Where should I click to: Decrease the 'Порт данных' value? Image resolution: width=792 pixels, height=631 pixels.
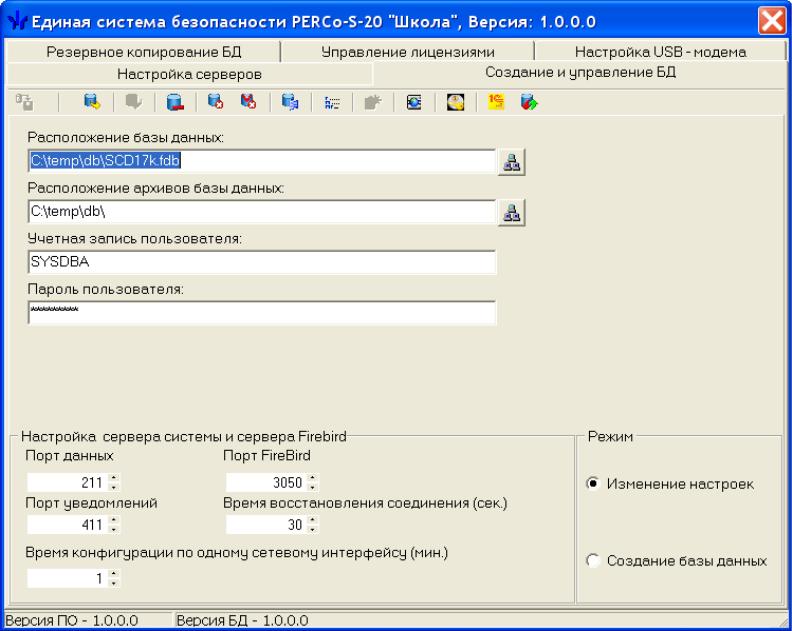click(x=114, y=487)
